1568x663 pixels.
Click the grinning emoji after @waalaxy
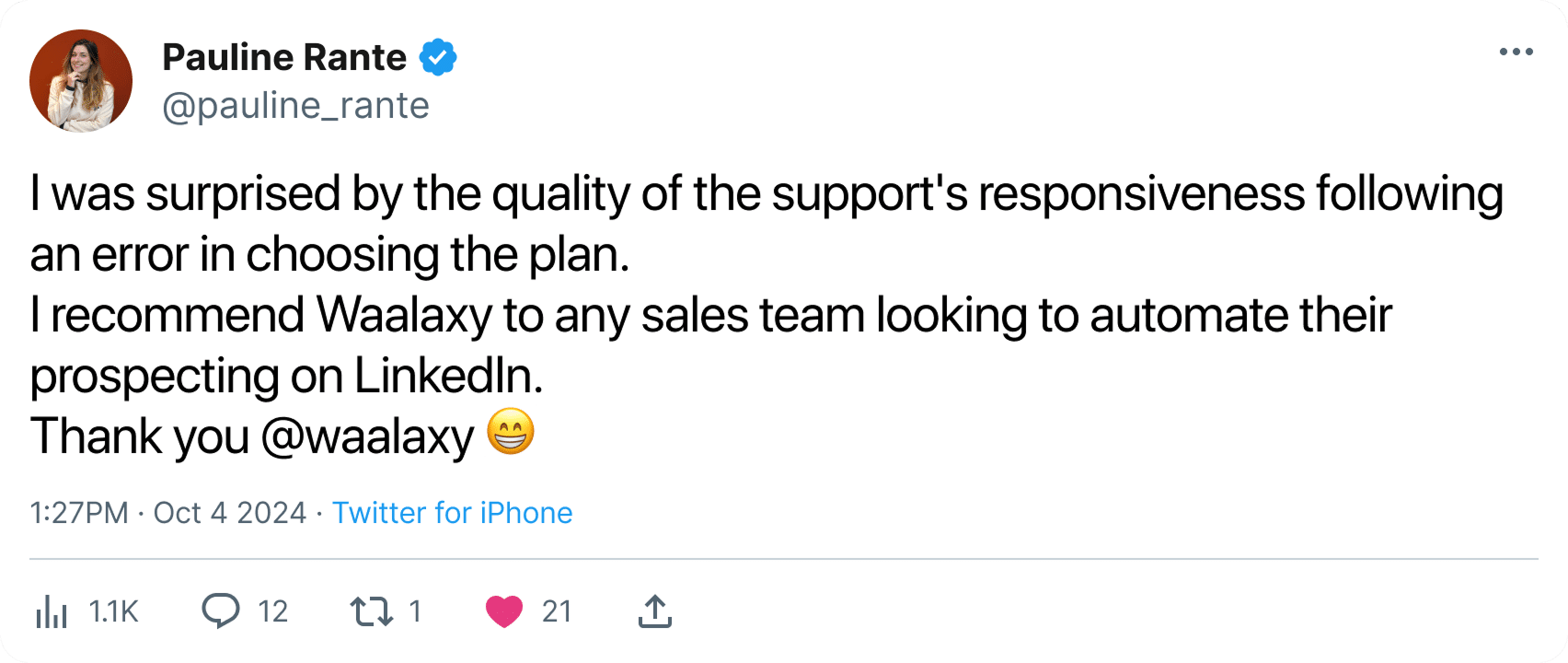click(x=509, y=433)
